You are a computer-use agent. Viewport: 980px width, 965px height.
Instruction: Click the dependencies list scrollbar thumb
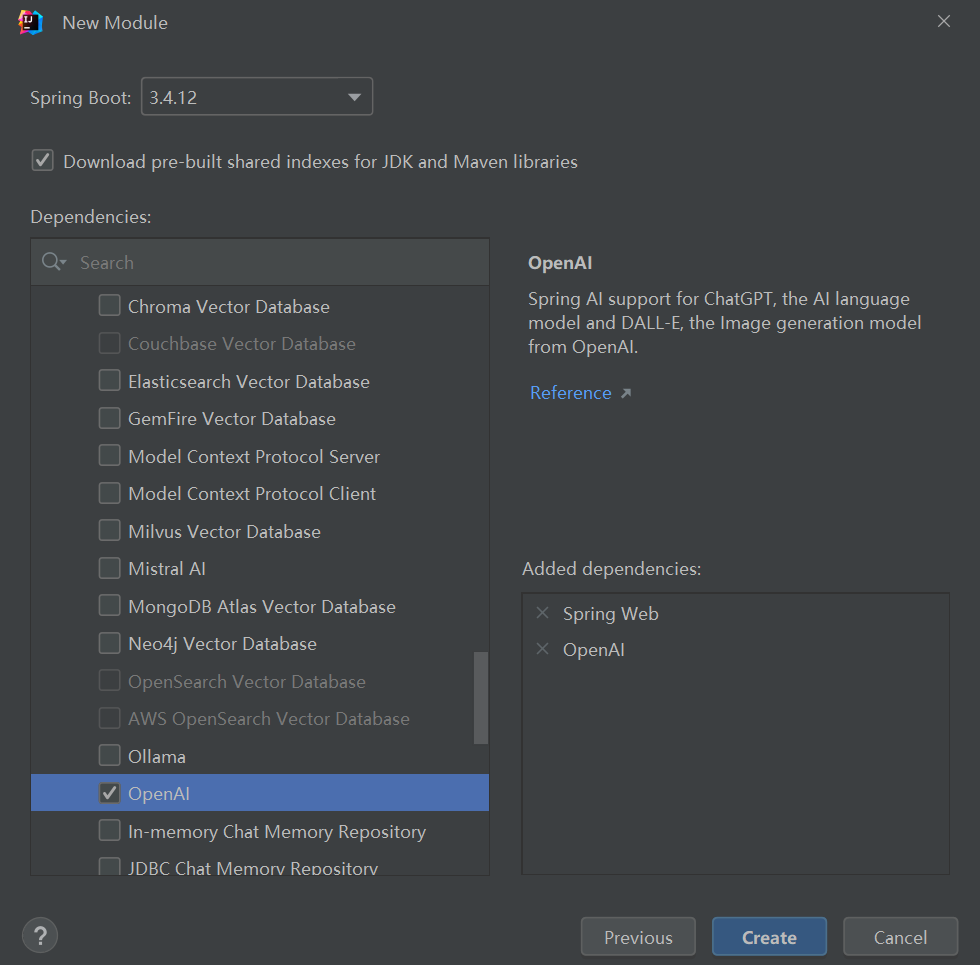point(481,698)
